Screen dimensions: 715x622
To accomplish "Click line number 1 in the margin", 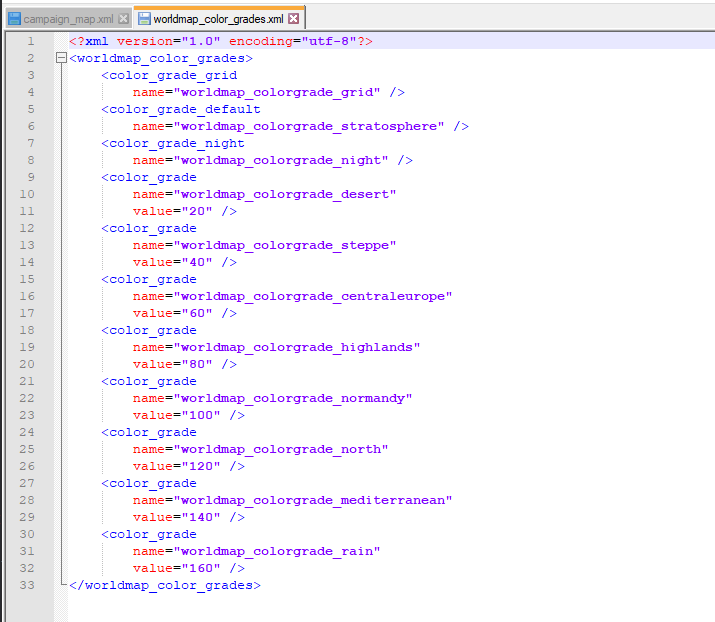I will pyautogui.click(x=31, y=41).
